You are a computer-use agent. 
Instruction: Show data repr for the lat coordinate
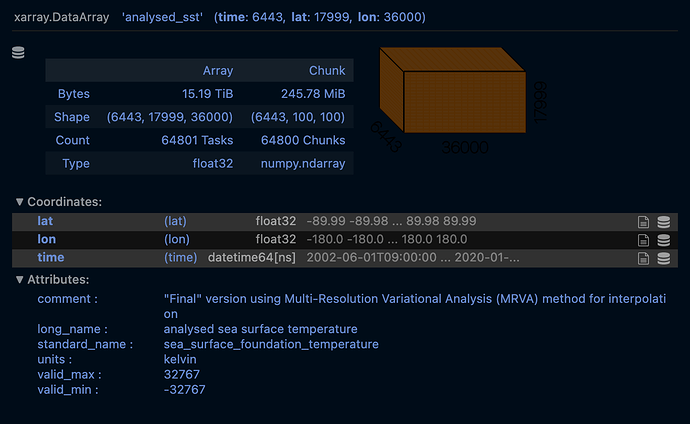point(664,222)
